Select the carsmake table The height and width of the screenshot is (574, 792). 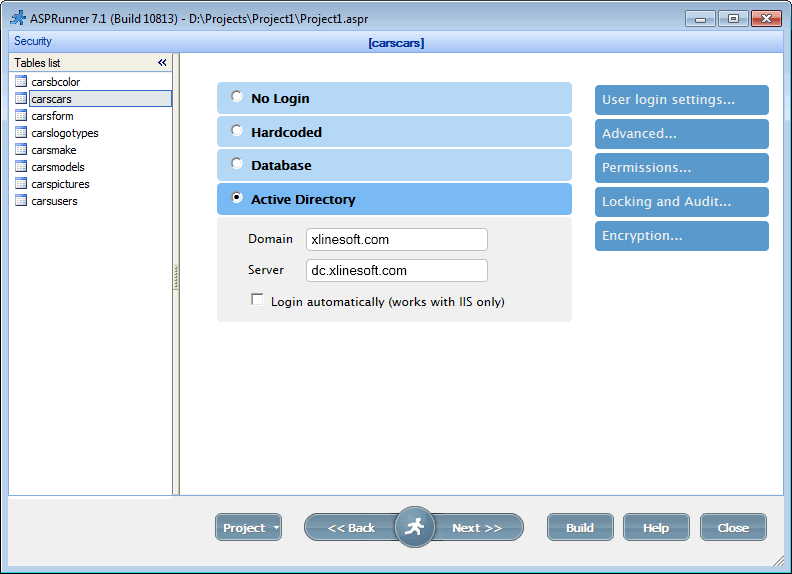point(54,150)
